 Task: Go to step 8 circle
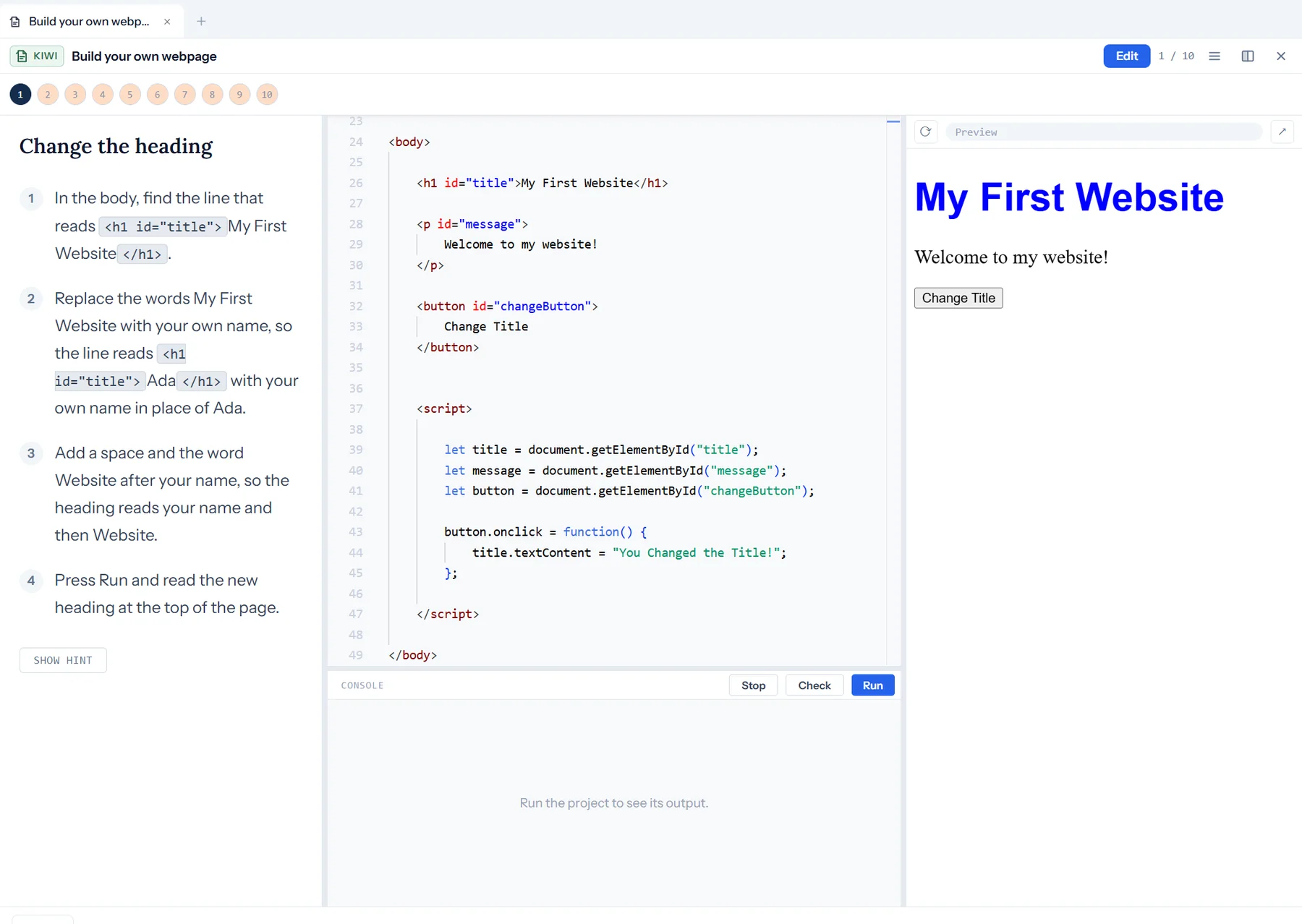point(212,94)
